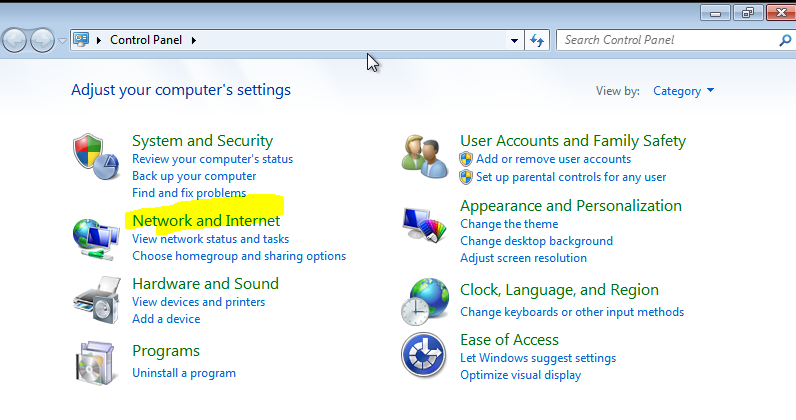This screenshot has height=420, width=796.
Task: Click Change the theme link
Action: 509,224
